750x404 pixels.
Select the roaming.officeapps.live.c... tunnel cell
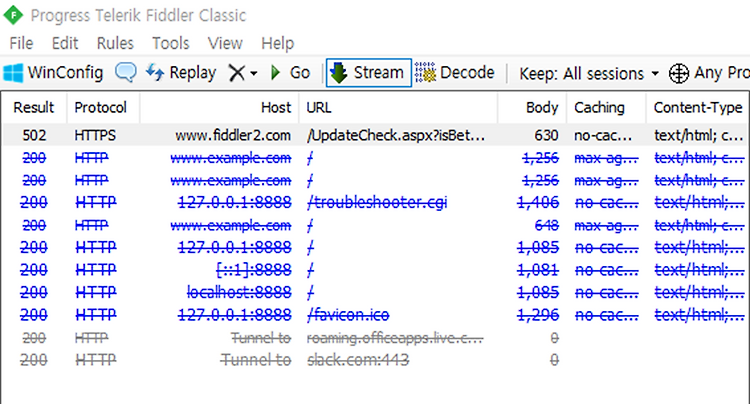395,338
